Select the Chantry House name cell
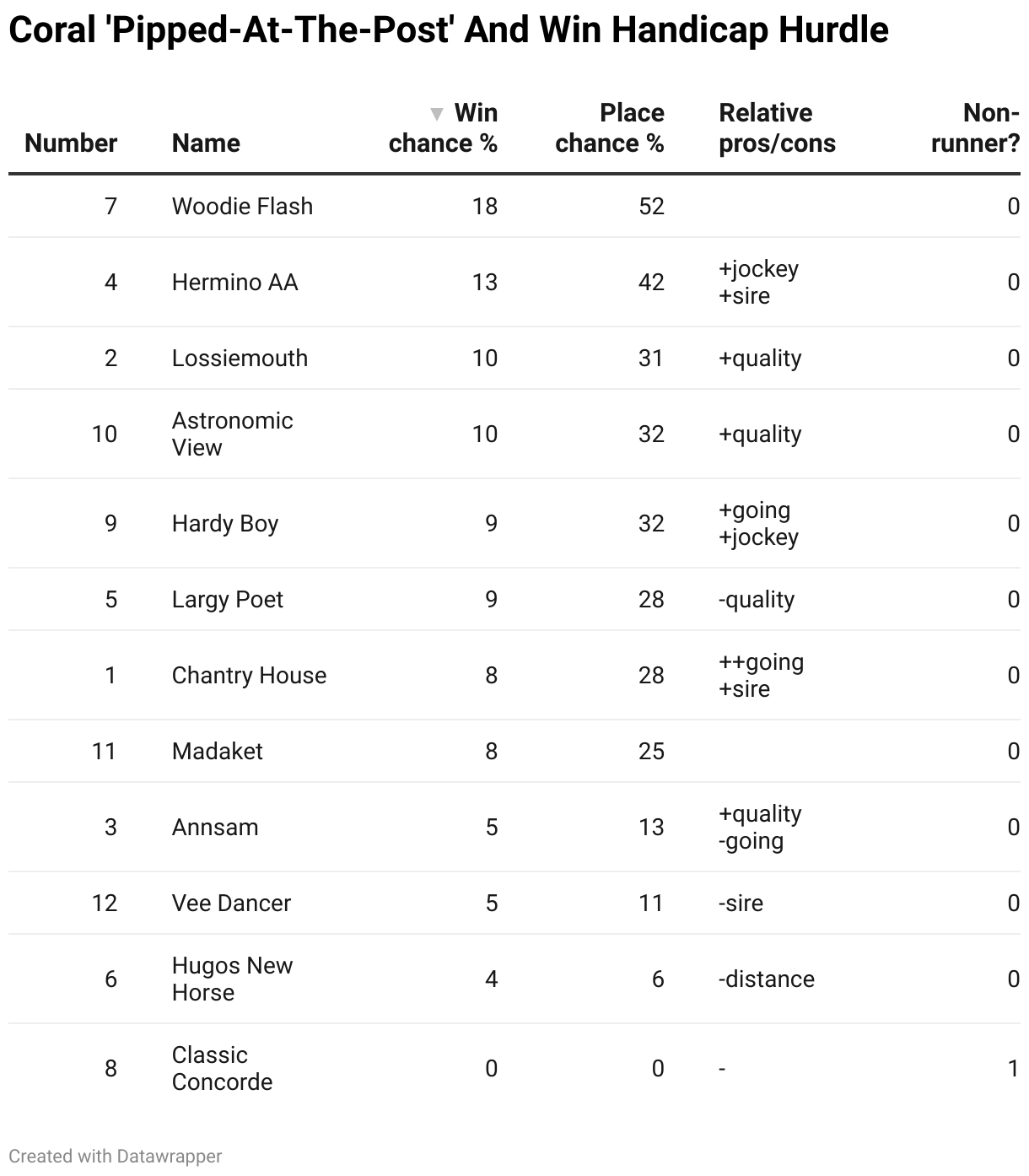Viewport: 1029px width, 1176px height. pos(249,676)
